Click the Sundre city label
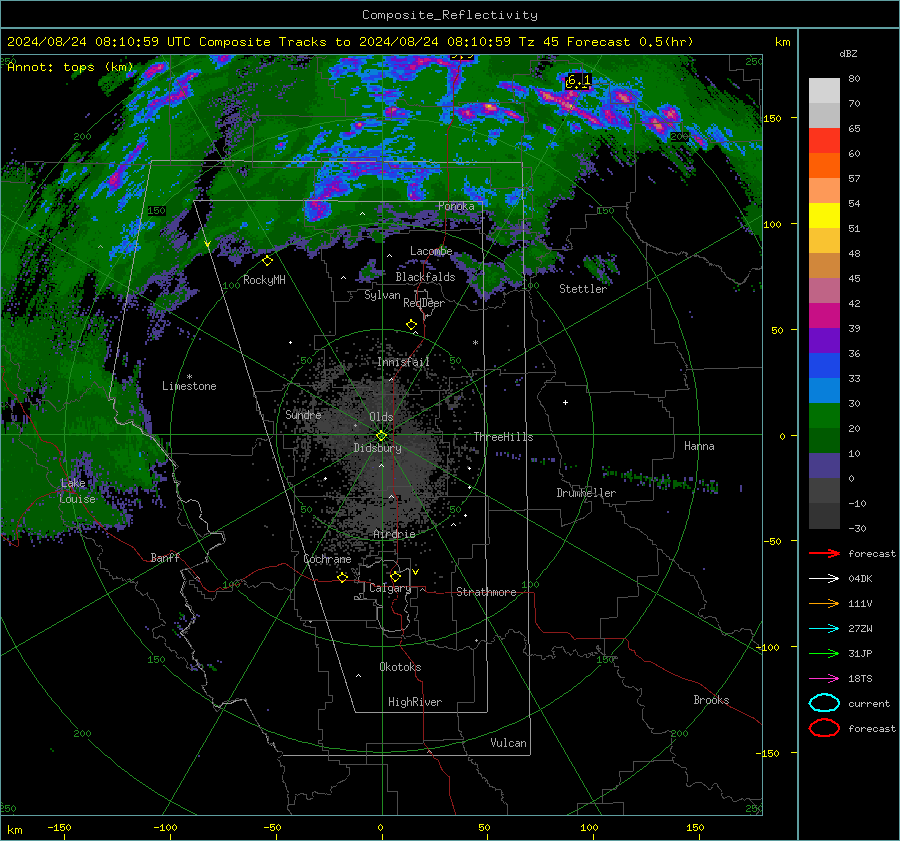Image resolution: width=900 pixels, height=841 pixels. 303,414
